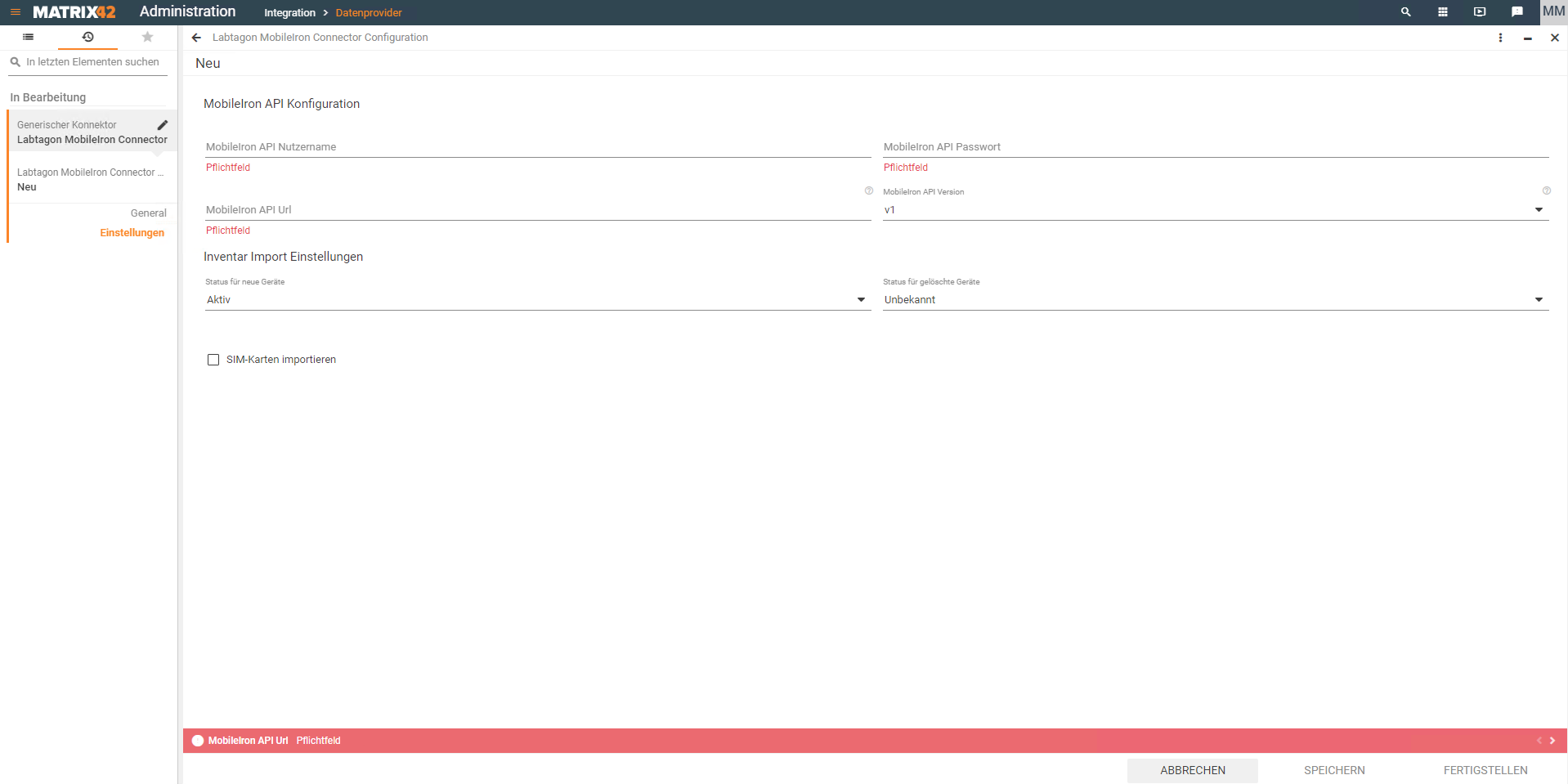
Task: Switch to the list view sidebar tab
Action: (x=28, y=37)
